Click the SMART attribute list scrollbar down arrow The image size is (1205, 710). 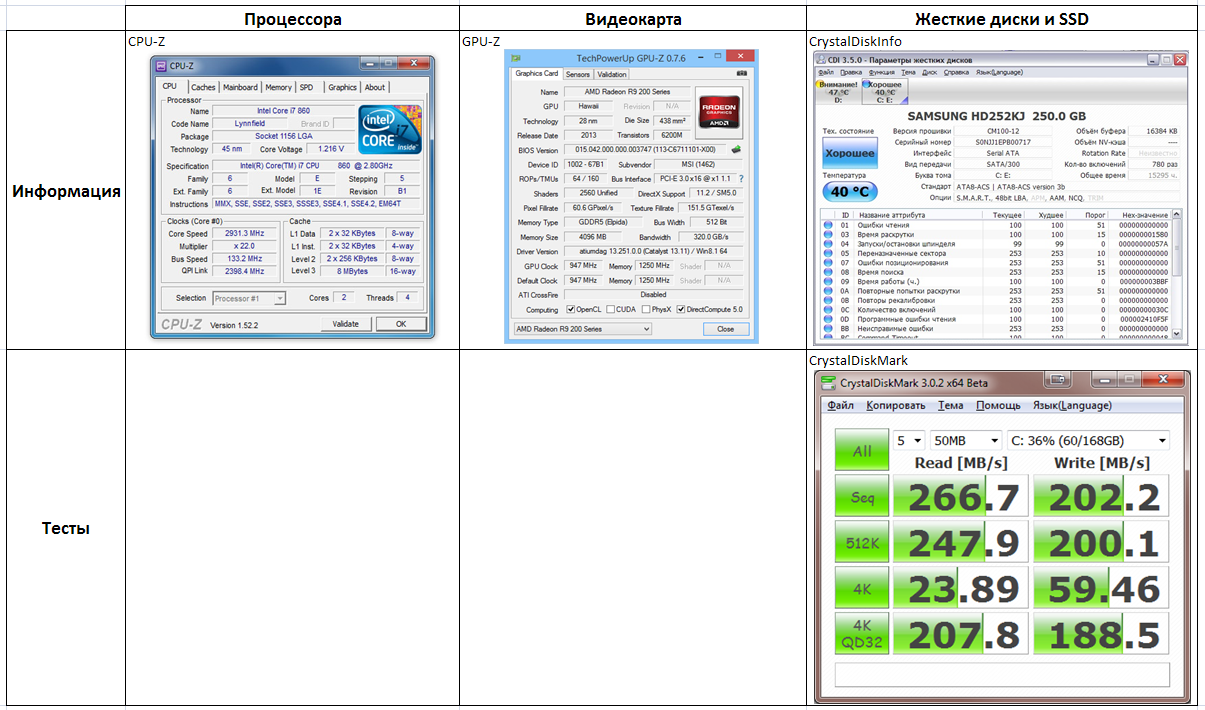[x=1176, y=334]
